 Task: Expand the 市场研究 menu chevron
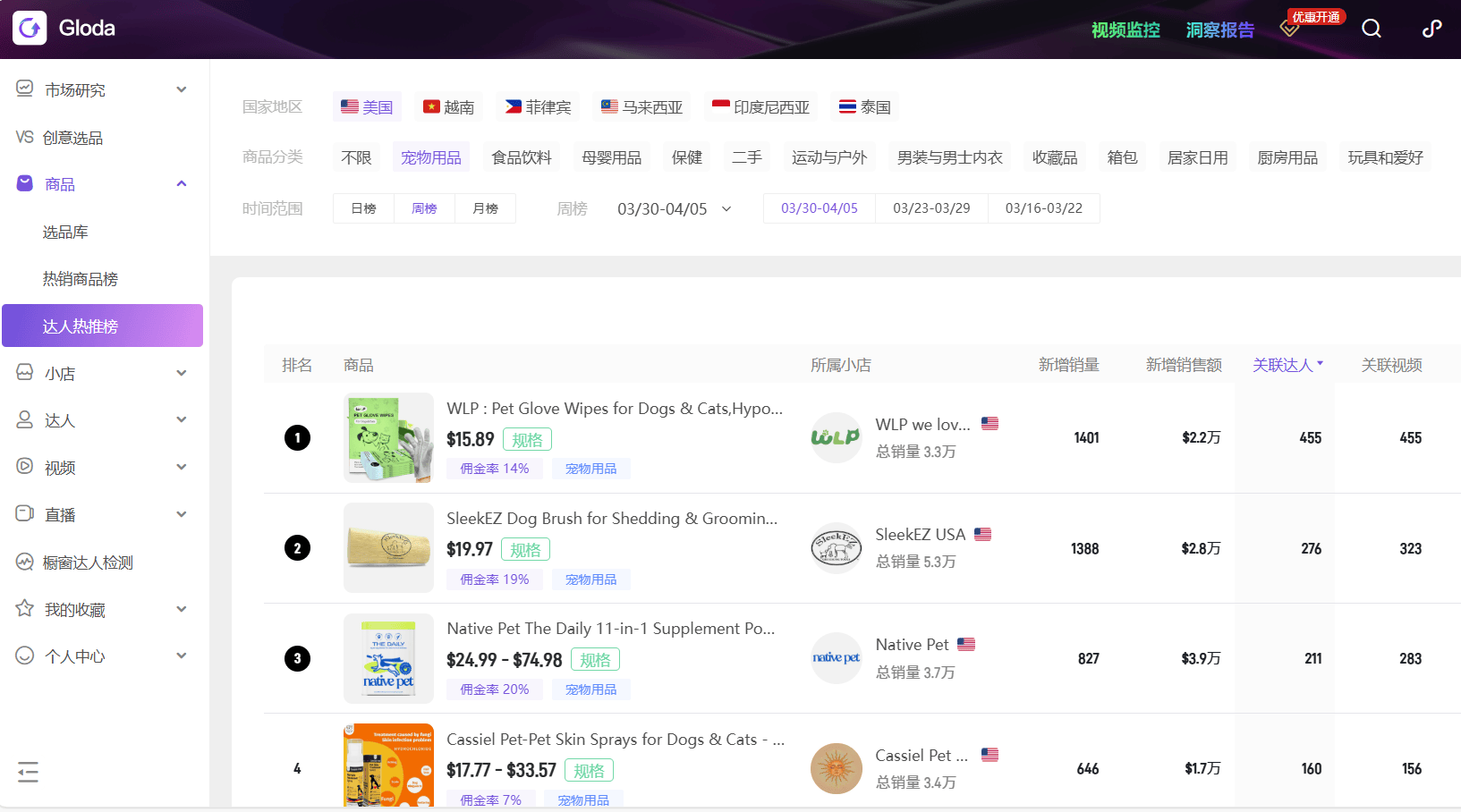182,89
